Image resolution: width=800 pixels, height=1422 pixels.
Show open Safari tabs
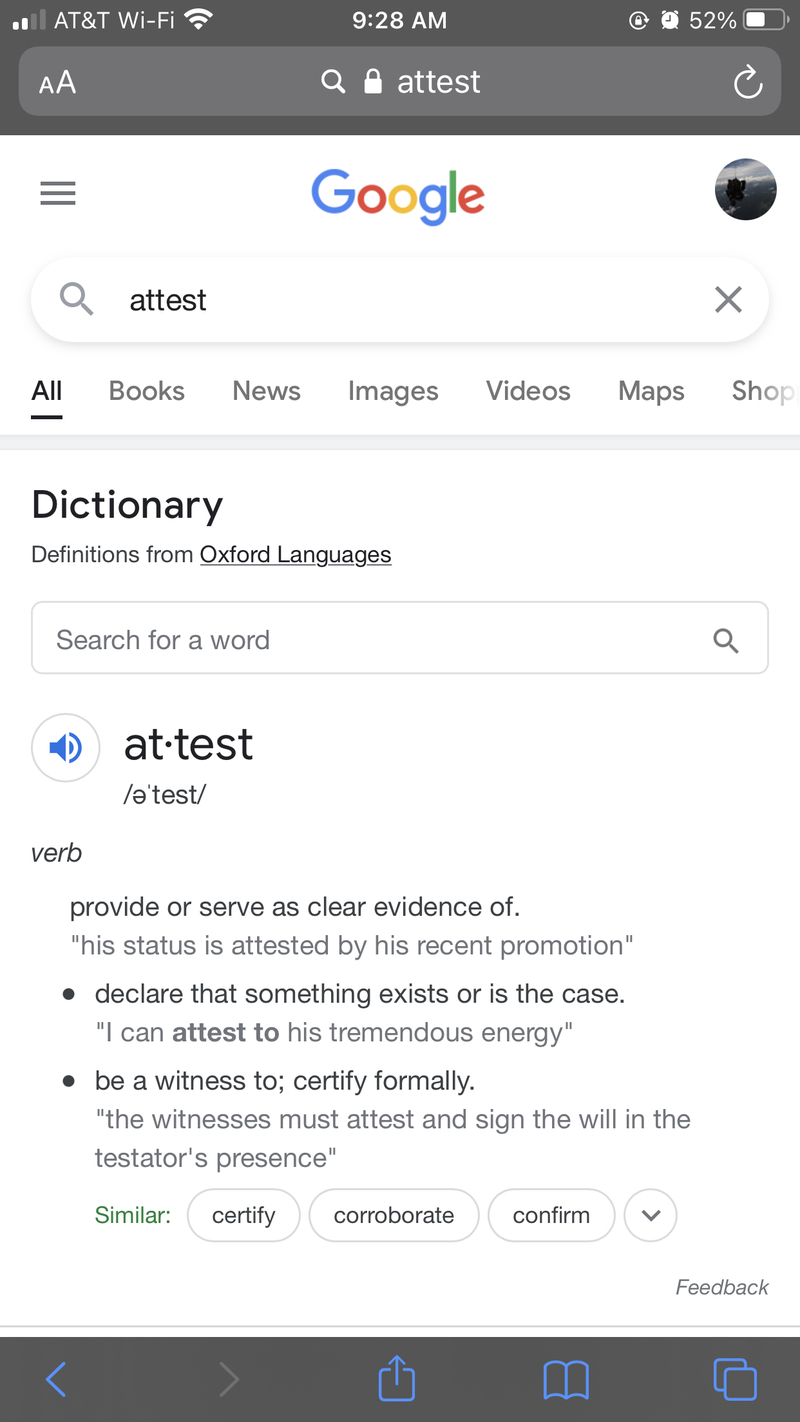click(x=734, y=1380)
